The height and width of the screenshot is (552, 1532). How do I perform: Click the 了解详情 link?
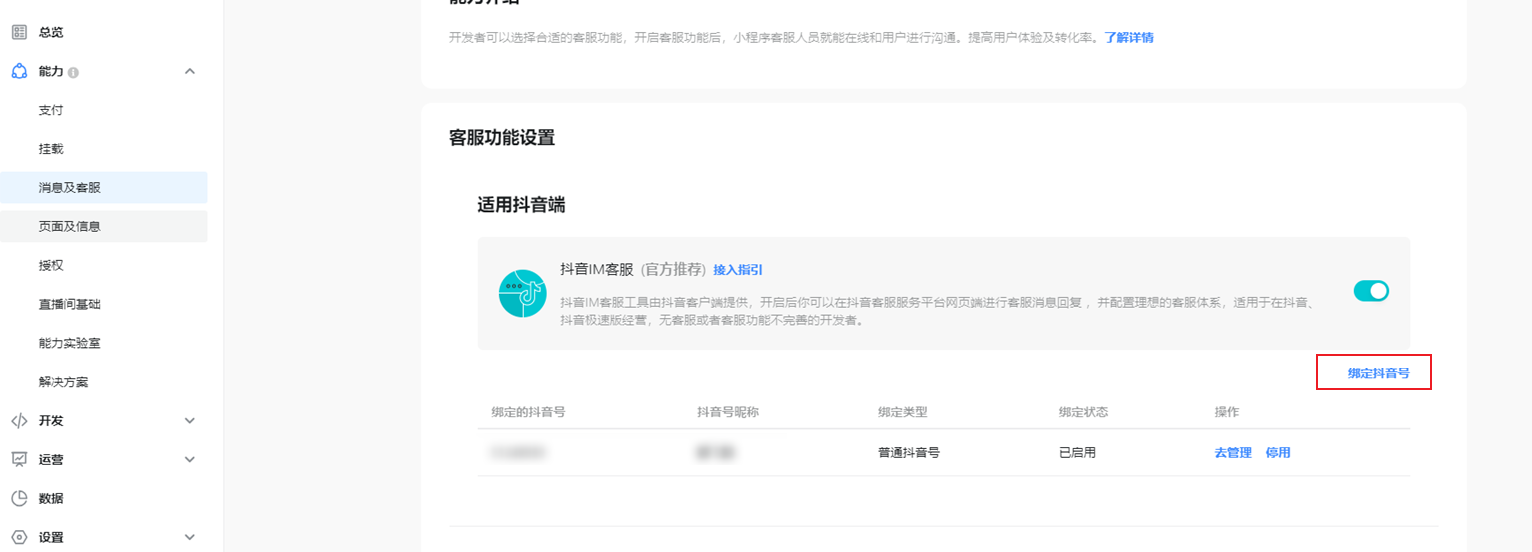click(x=1129, y=38)
